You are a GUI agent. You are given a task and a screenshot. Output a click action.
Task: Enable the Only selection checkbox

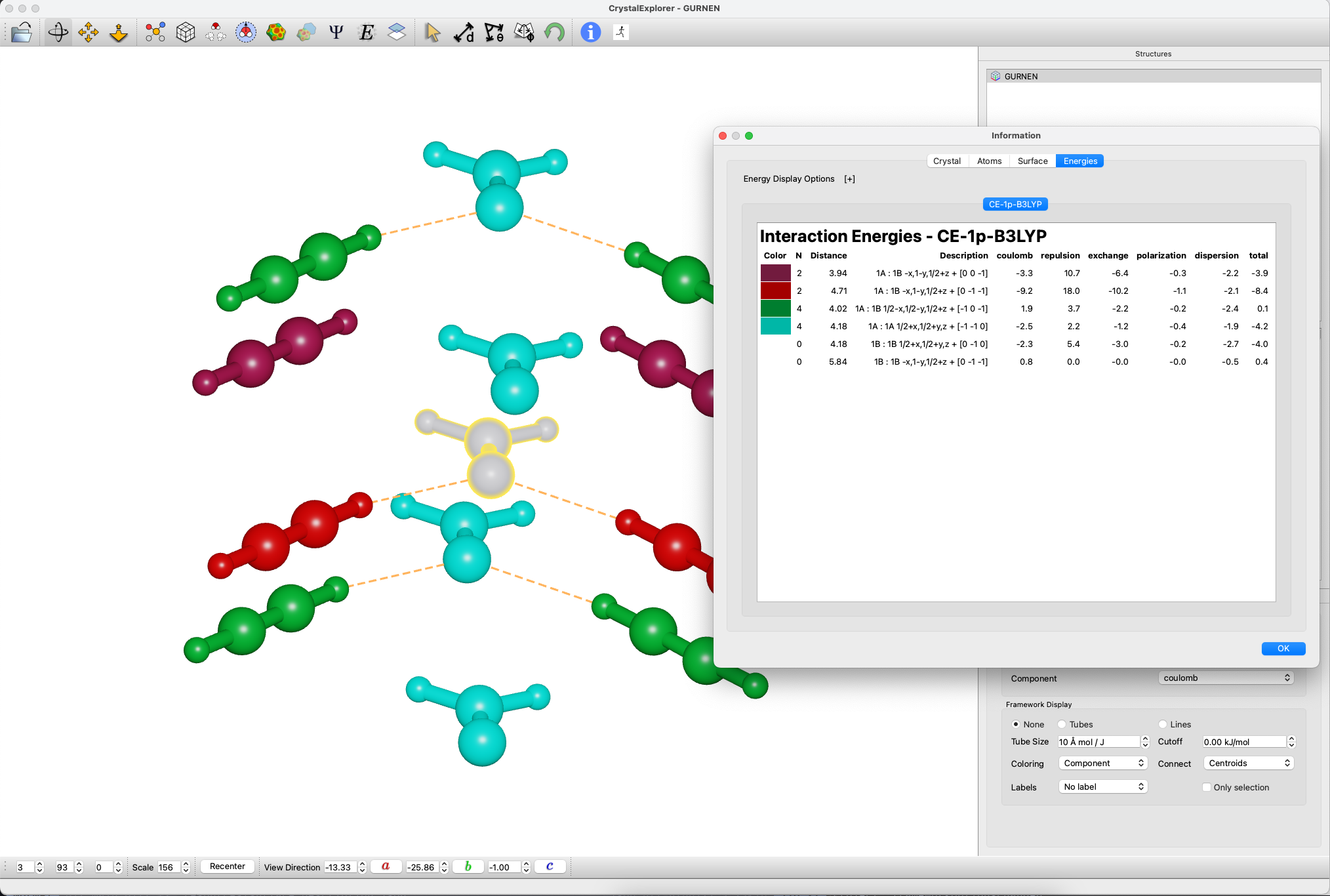(x=1207, y=787)
